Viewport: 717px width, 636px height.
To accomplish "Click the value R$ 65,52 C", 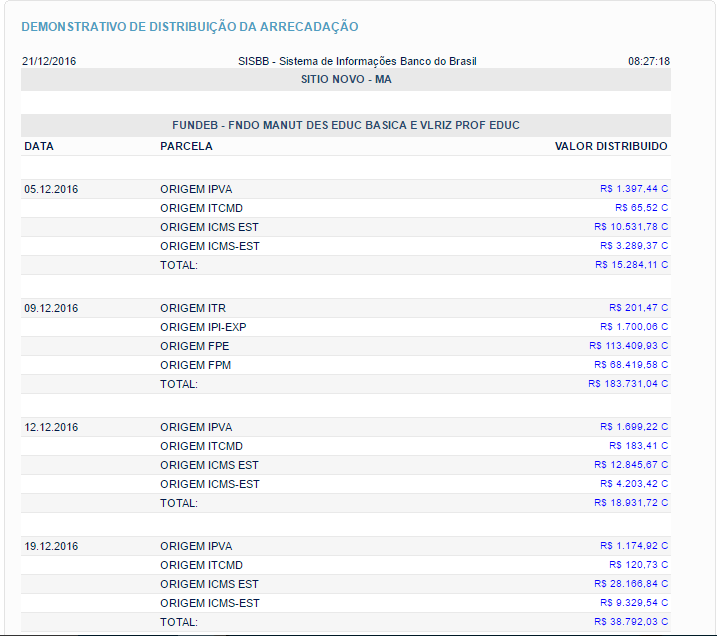I will point(641,208).
